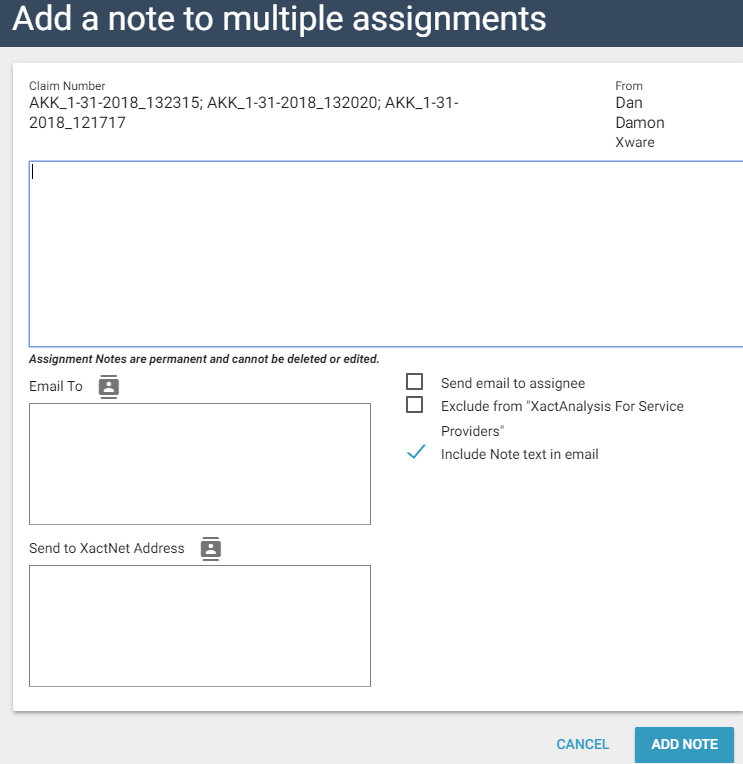This screenshot has width=743, height=764.
Task: Click the "Claim Number" caption
Action: click(x=67, y=86)
